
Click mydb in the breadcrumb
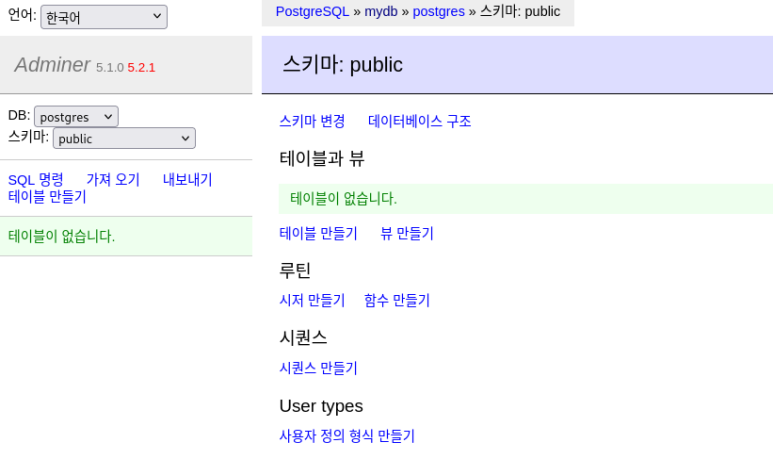(381, 11)
